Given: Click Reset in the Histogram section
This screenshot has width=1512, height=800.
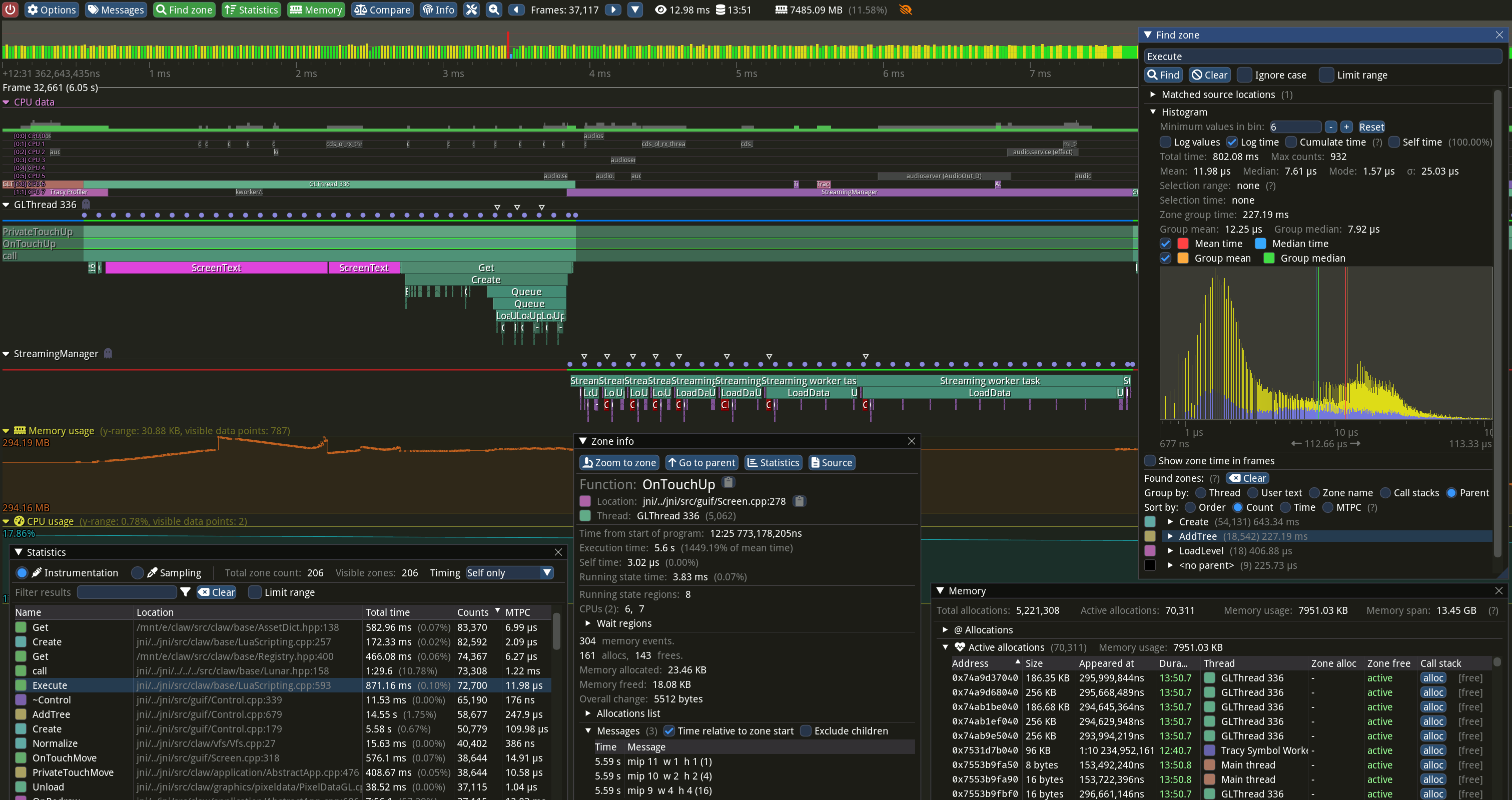Looking at the screenshot, I should (x=1372, y=126).
